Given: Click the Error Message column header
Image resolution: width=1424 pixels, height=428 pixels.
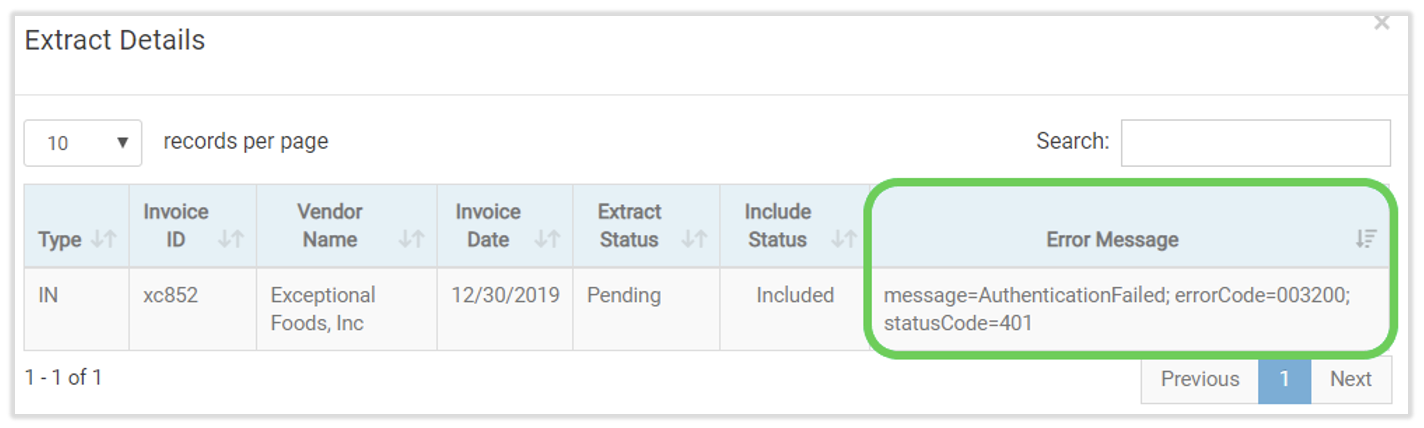Looking at the screenshot, I should pos(1112,240).
